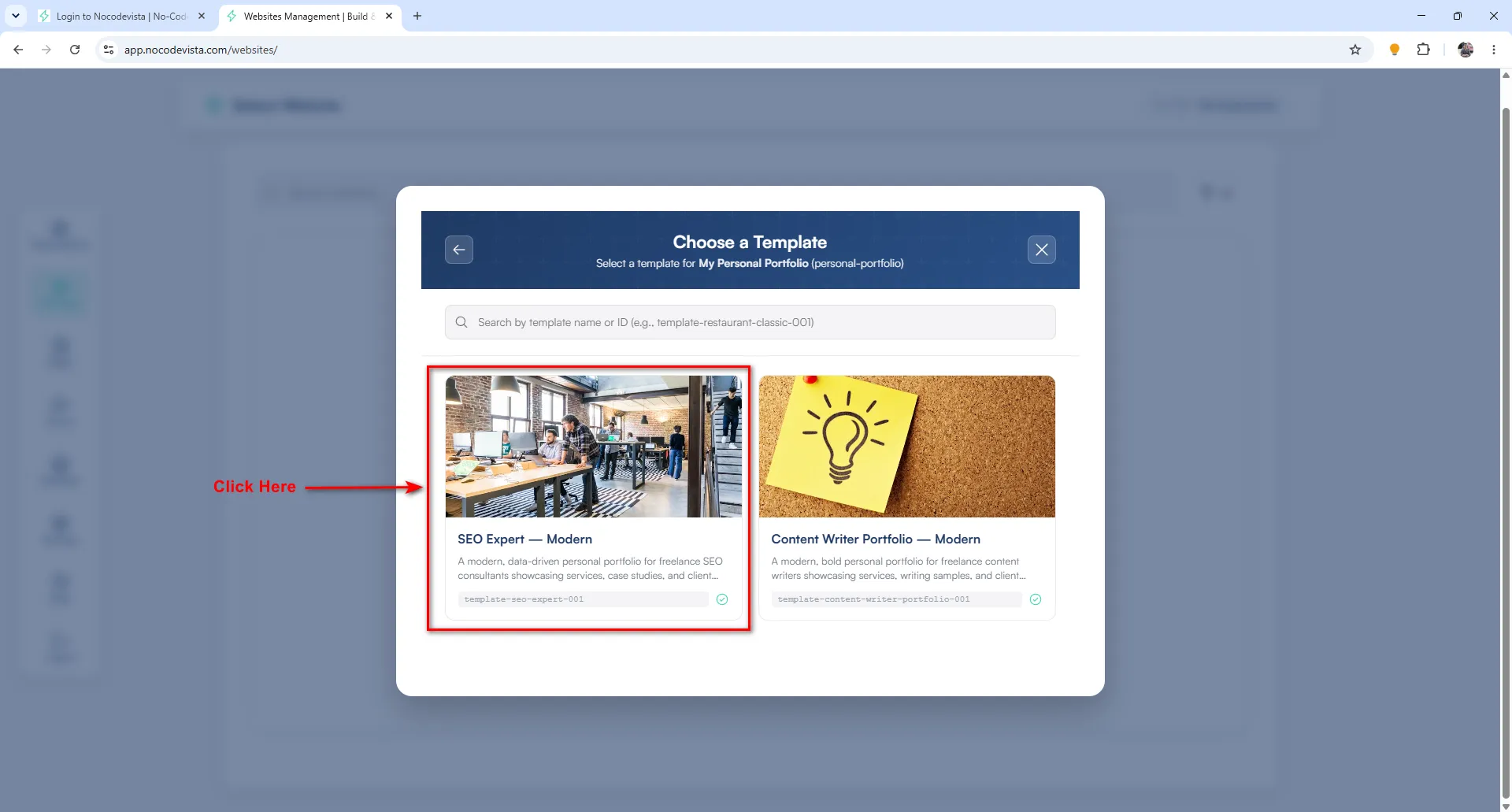This screenshot has height=812, width=1512.
Task: Click the back arrow in template dialog
Action: point(459,250)
